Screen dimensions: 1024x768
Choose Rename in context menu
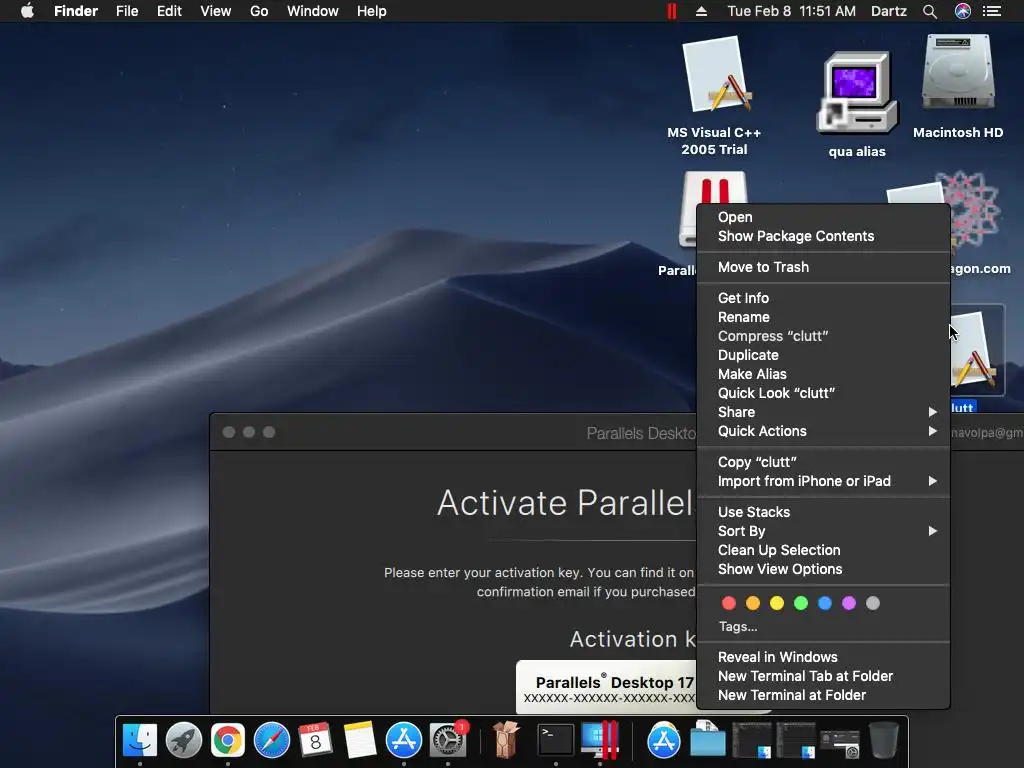(x=824, y=317)
